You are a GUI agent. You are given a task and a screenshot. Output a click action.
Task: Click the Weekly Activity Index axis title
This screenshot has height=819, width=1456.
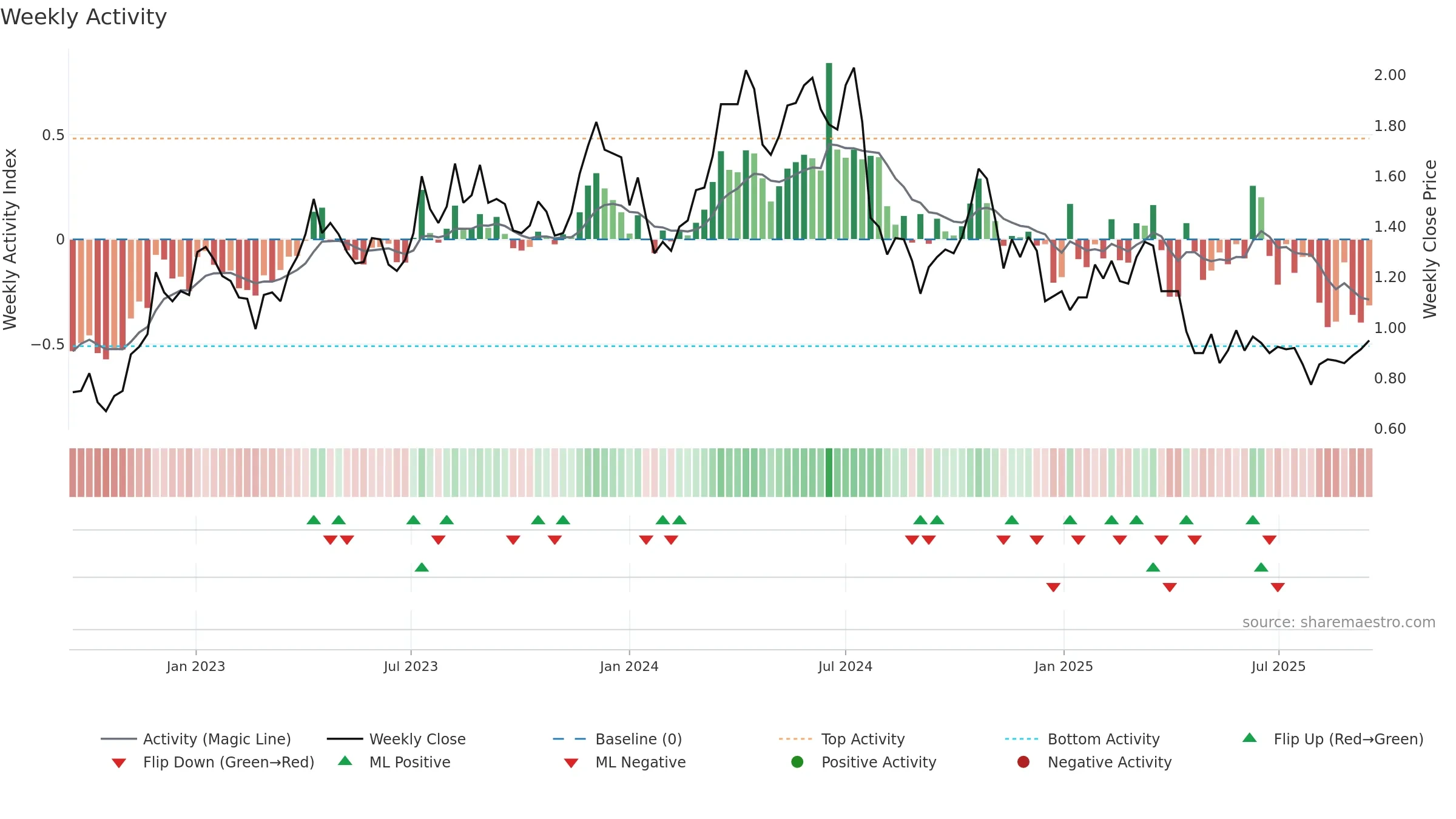pyautogui.click(x=10, y=239)
